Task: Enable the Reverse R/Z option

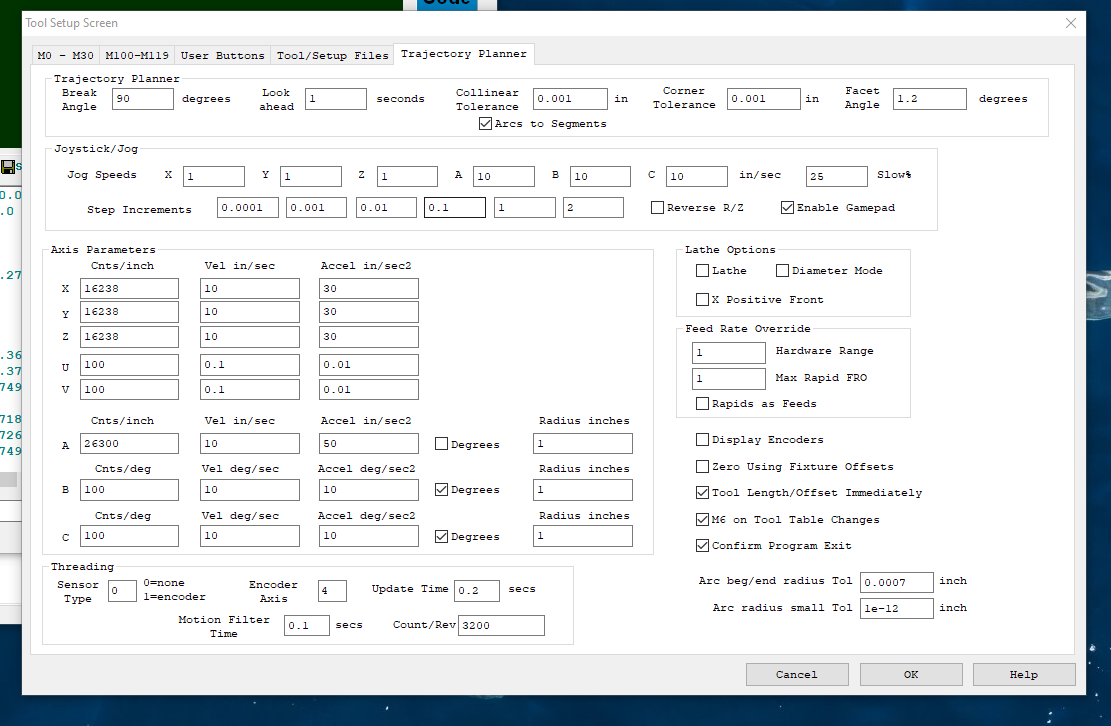Action: point(657,208)
